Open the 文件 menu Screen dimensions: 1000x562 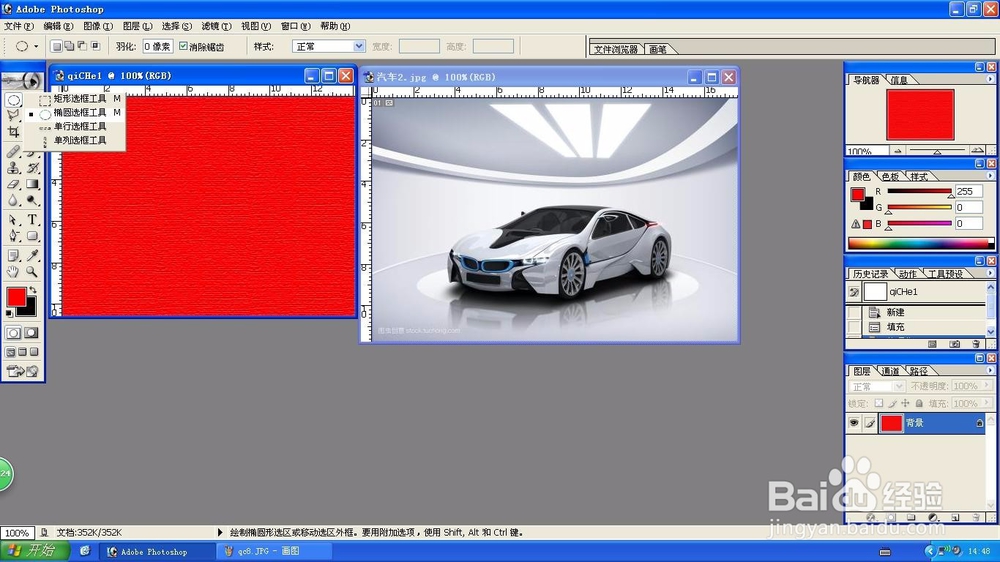[x=18, y=26]
